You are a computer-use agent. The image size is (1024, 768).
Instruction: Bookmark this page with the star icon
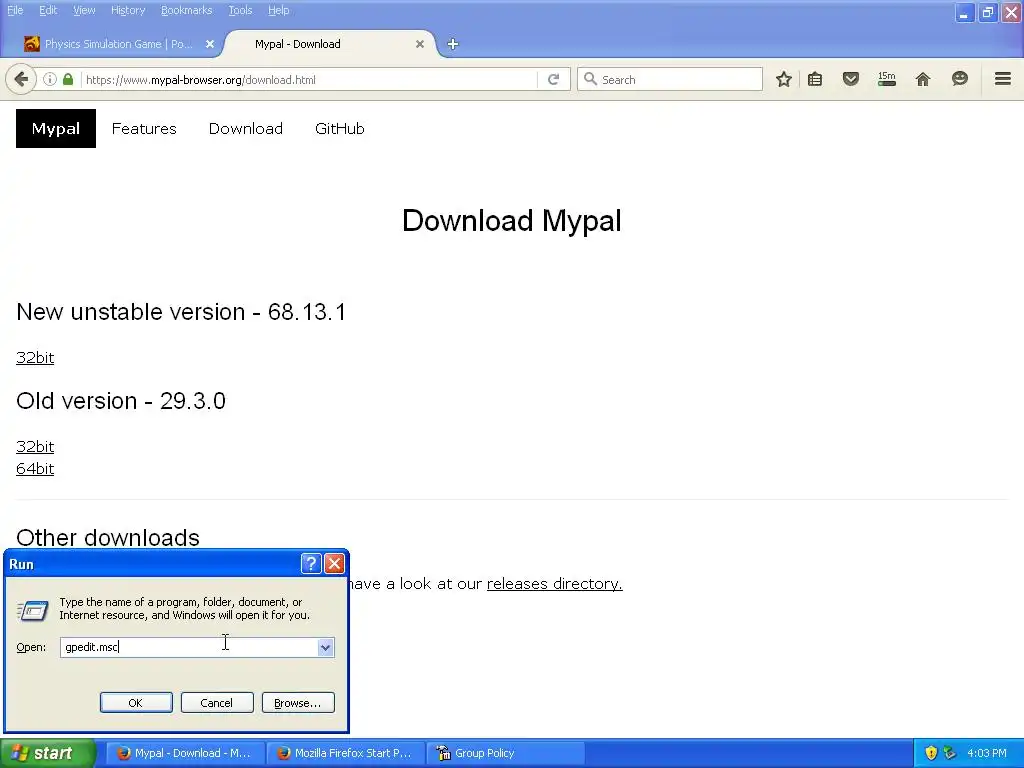[784, 80]
